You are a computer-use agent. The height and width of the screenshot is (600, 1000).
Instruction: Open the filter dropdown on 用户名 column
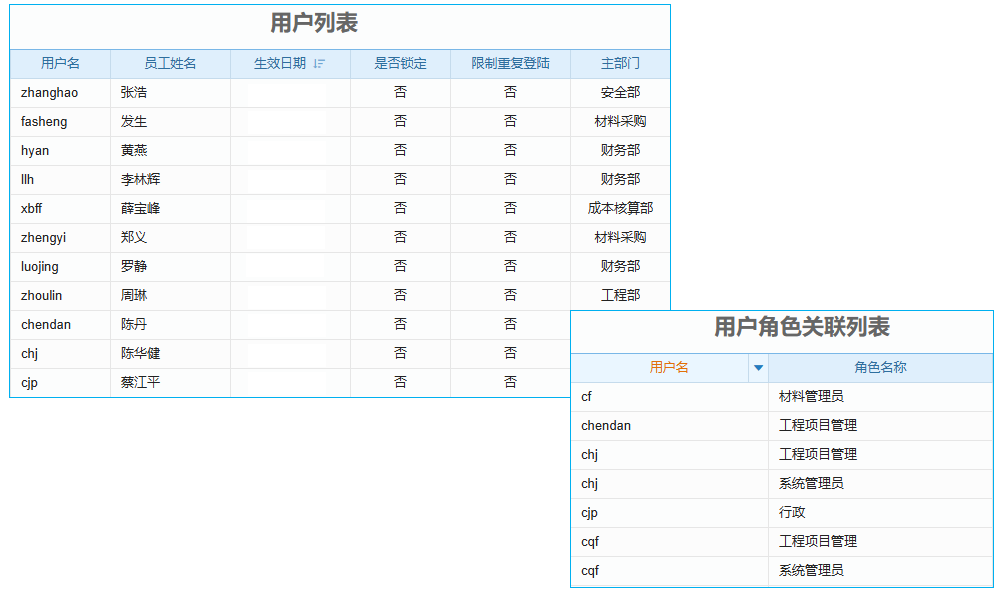(x=759, y=367)
